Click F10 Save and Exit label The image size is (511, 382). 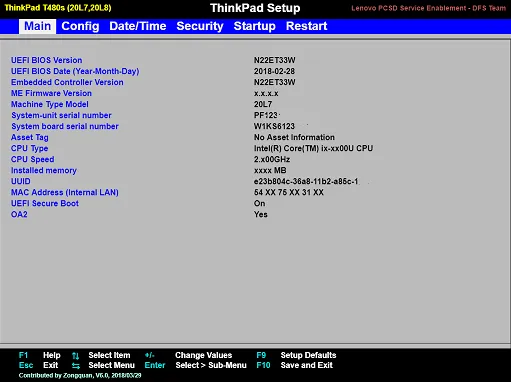tap(295, 365)
